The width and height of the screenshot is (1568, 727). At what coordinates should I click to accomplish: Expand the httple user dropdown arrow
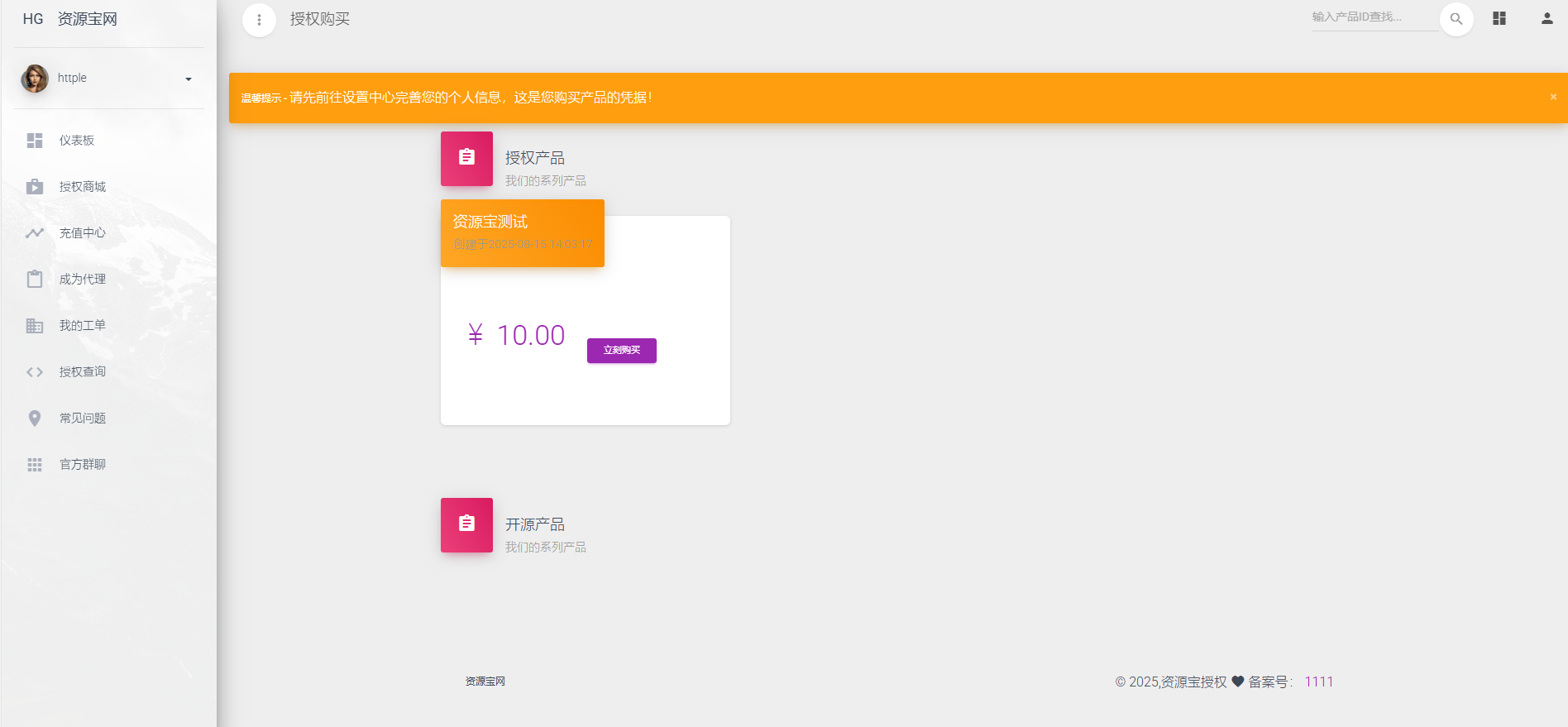coord(189,79)
